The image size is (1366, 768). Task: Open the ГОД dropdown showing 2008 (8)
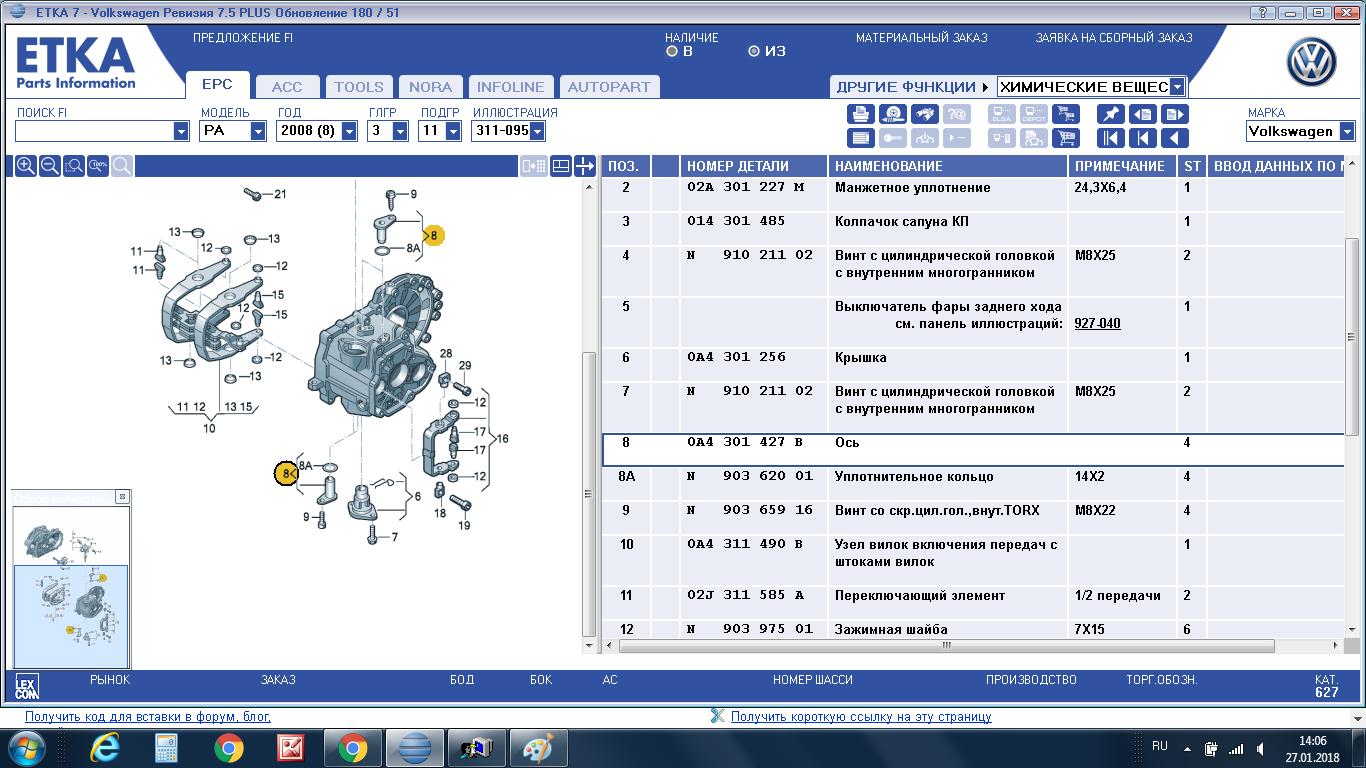(349, 131)
